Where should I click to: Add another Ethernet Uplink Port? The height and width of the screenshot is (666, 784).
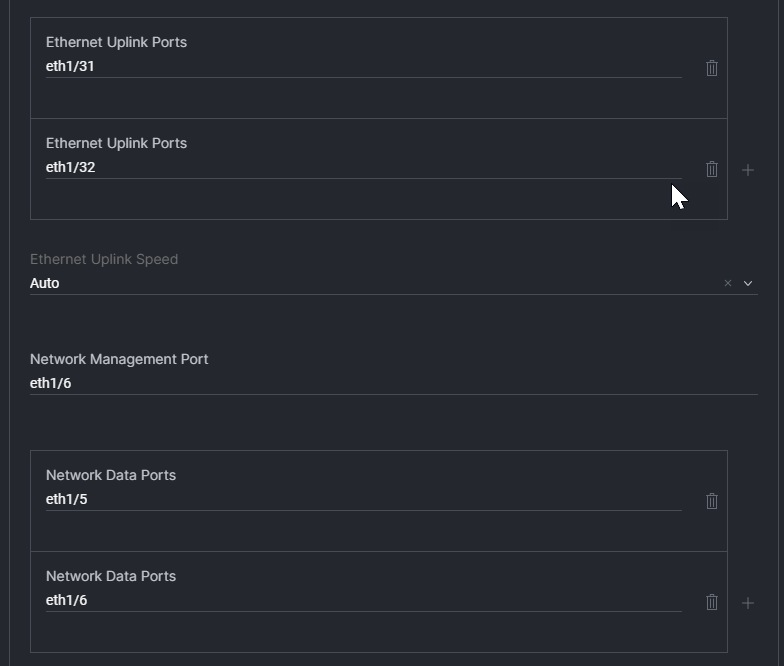[747, 170]
